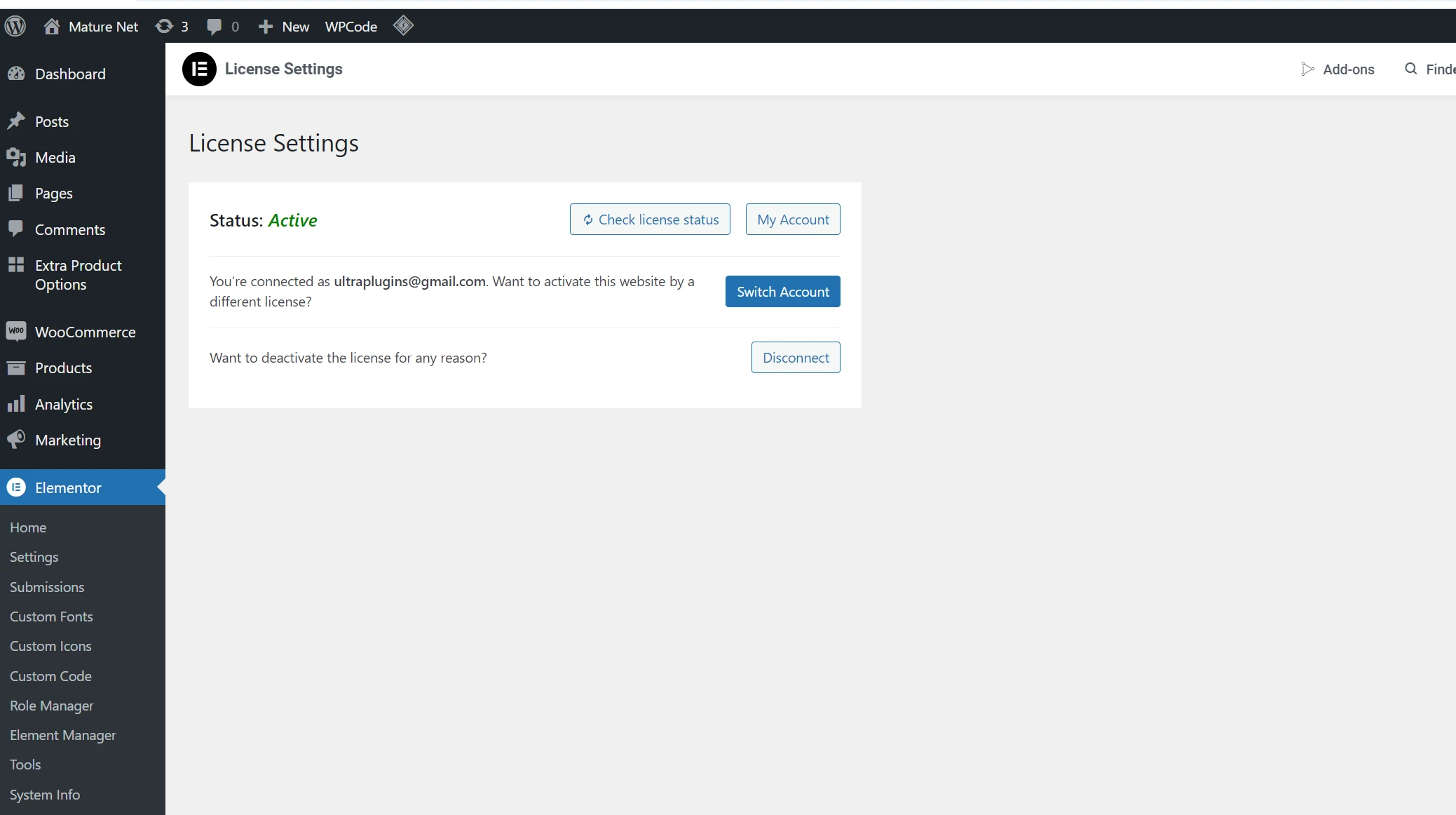The image size is (1456, 815).
Task: Open the New content menu
Action: pos(284,27)
